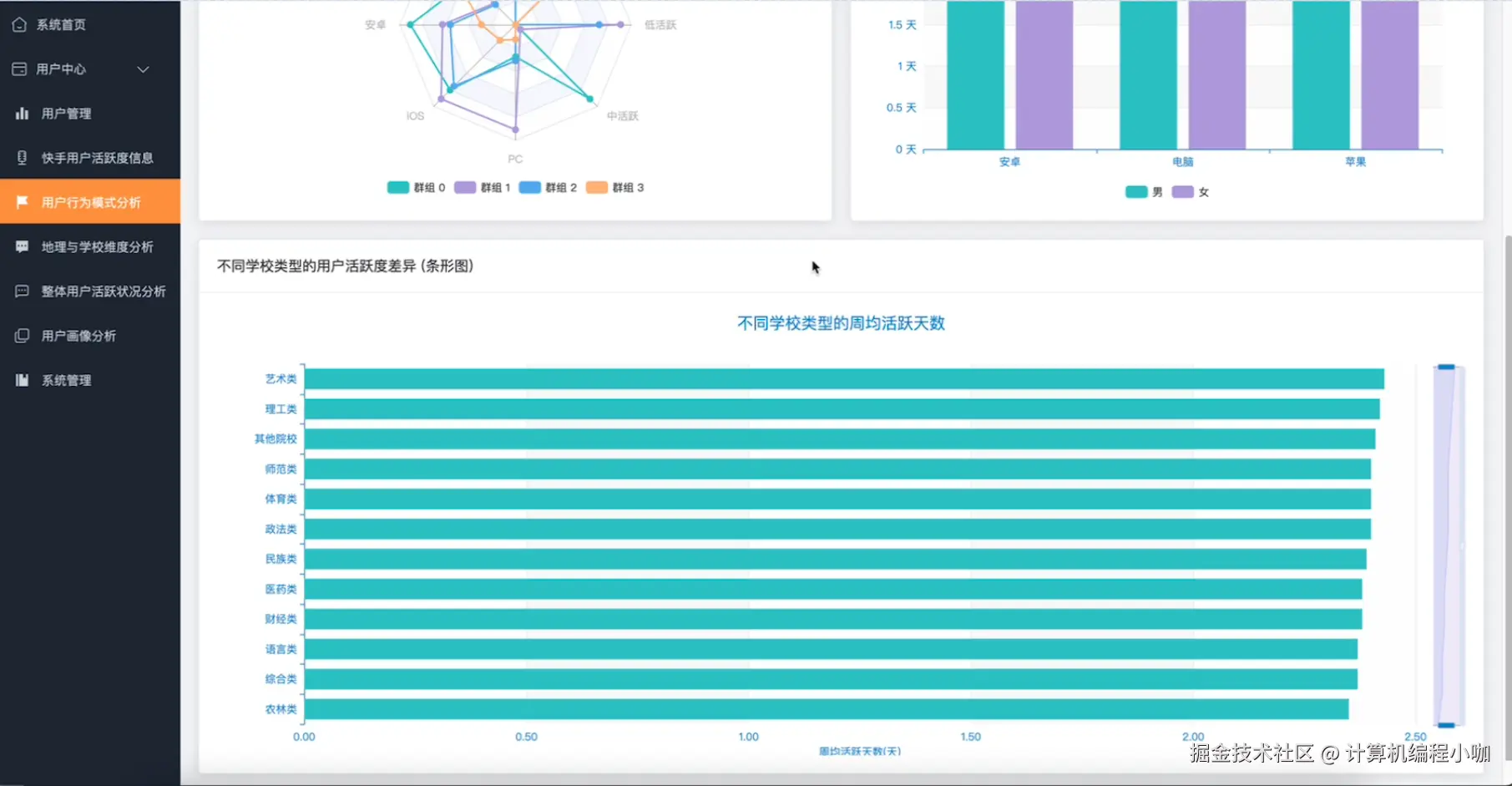Toggle 群组 3 legend in radar chart
This screenshot has height=786, width=1512.
(614, 187)
